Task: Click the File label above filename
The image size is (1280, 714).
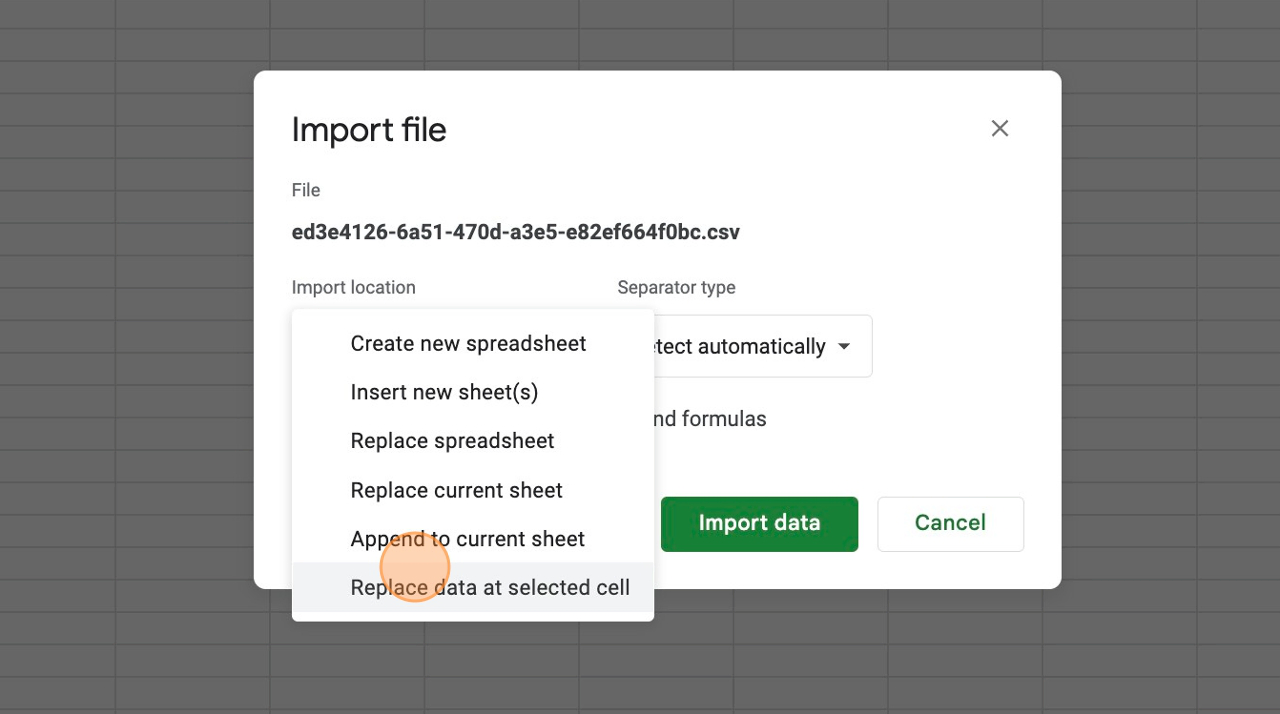Action: (305, 190)
